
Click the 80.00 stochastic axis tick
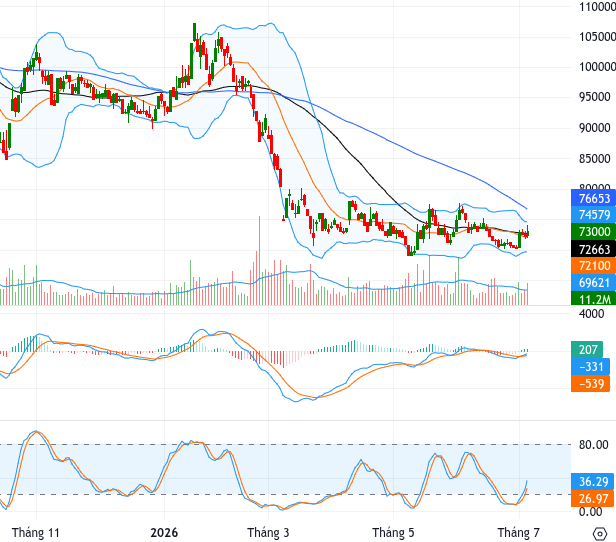[x=593, y=445]
